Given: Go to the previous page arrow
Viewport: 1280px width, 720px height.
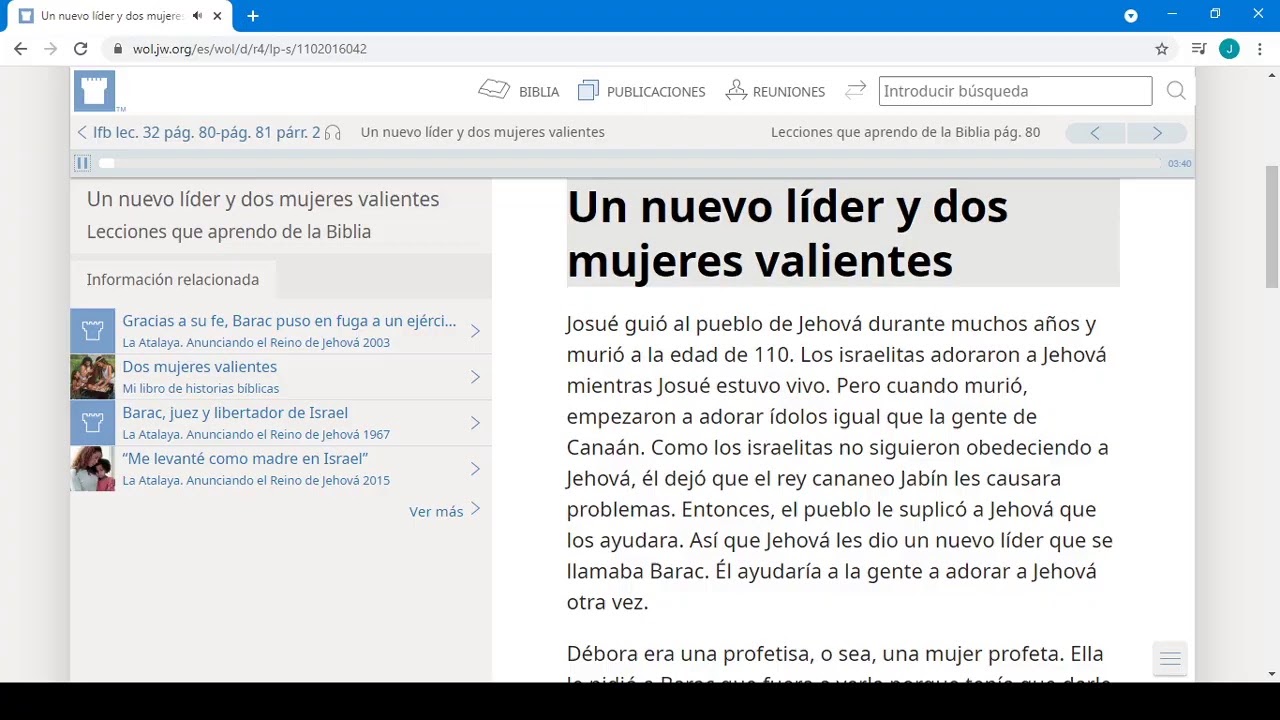Looking at the screenshot, I should coord(1095,132).
